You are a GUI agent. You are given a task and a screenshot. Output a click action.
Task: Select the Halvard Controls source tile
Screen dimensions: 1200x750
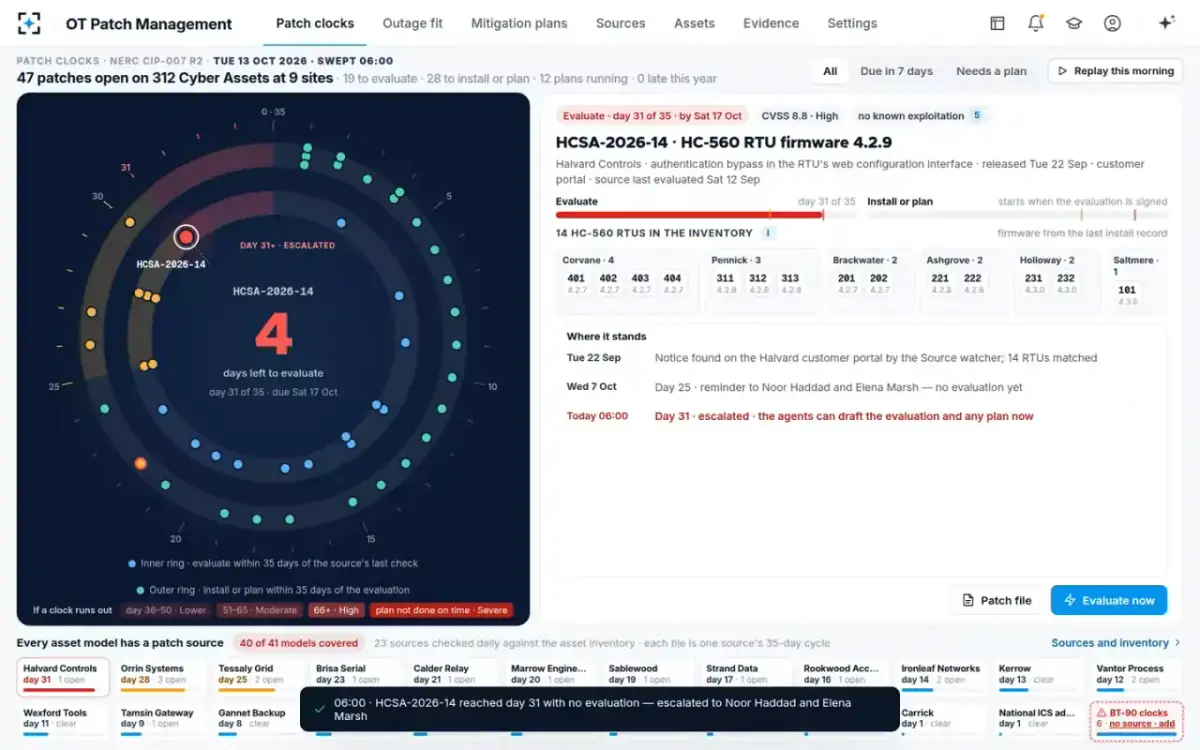pos(63,677)
